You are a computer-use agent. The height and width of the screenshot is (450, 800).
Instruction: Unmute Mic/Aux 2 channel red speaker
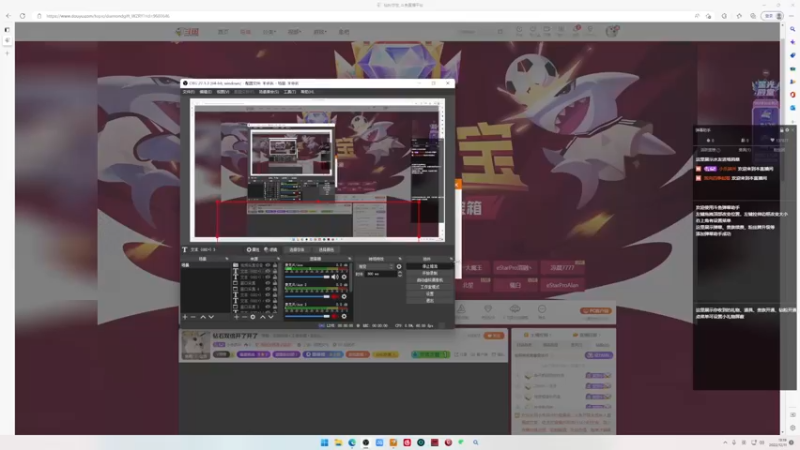335,296
